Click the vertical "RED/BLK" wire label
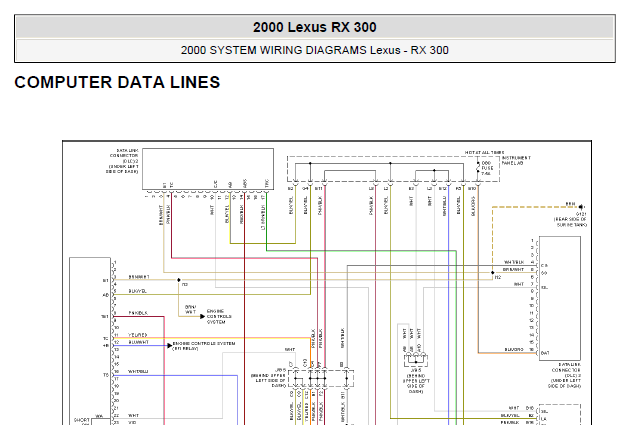 pyautogui.click(x=242, y=214)
